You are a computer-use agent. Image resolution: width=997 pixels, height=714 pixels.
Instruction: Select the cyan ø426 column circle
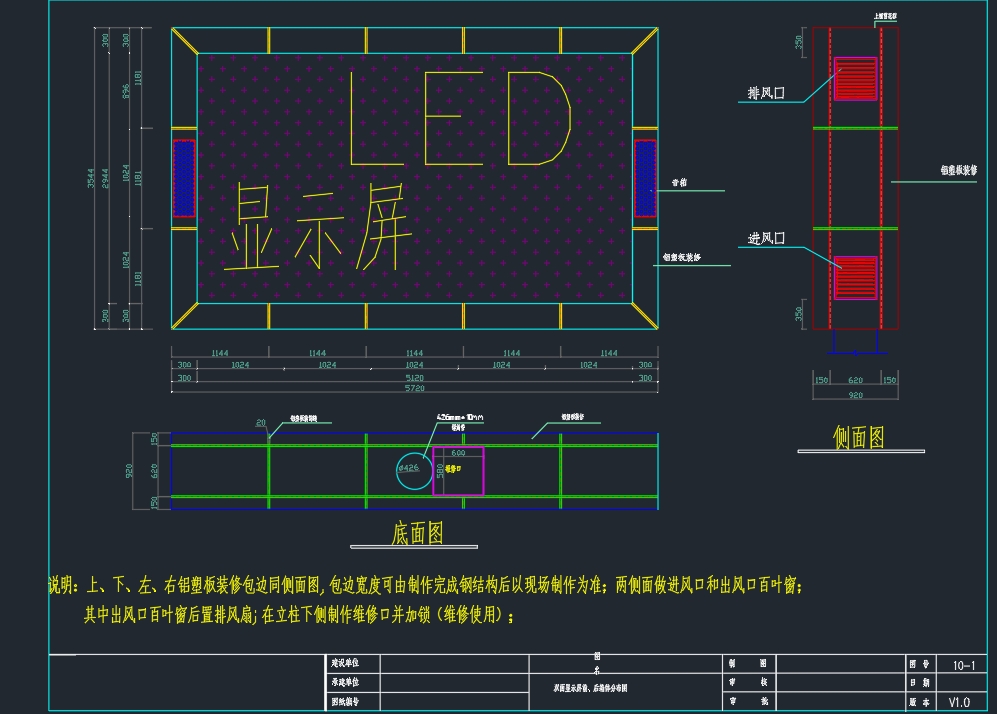tap(415, 471)
